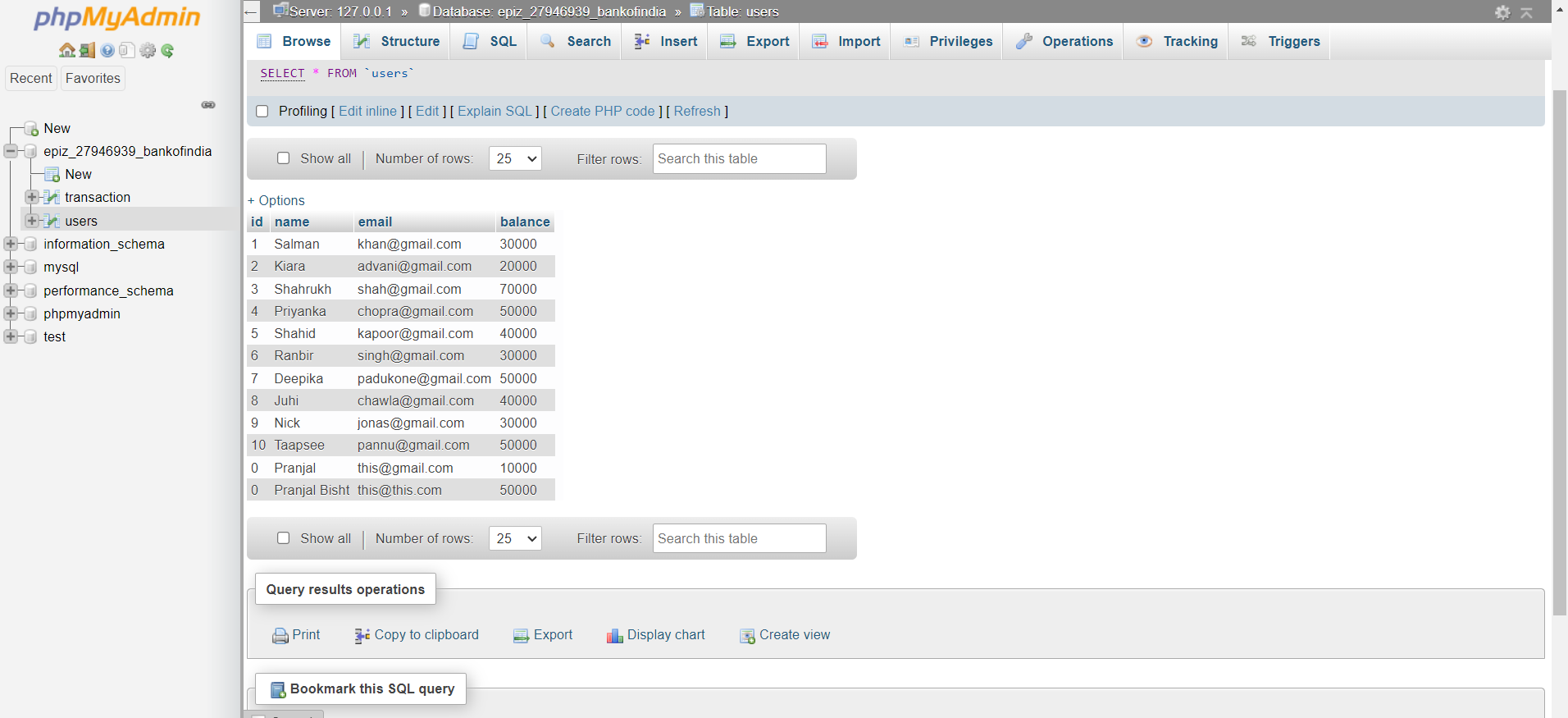1568x718 pixels.
Task: Open the lower Number of rows dropdown
Action: (x=515, y=538)
